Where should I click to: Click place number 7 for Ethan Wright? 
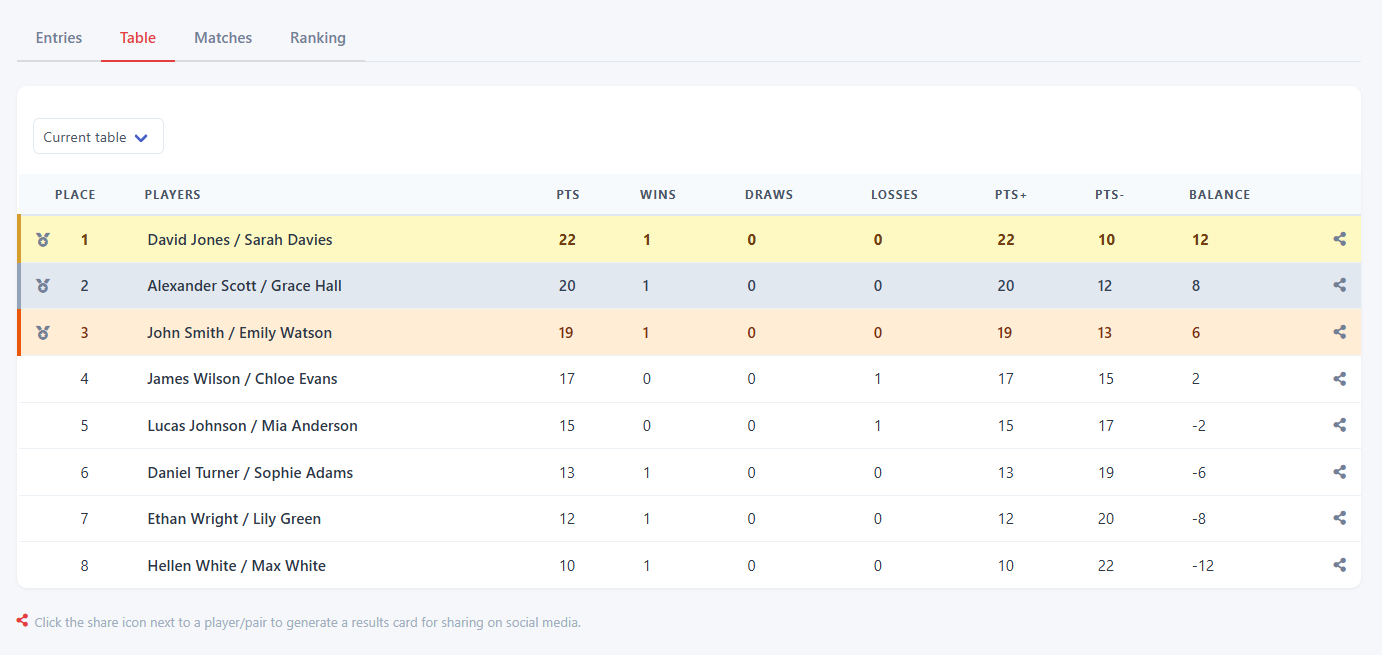(85, 519)
